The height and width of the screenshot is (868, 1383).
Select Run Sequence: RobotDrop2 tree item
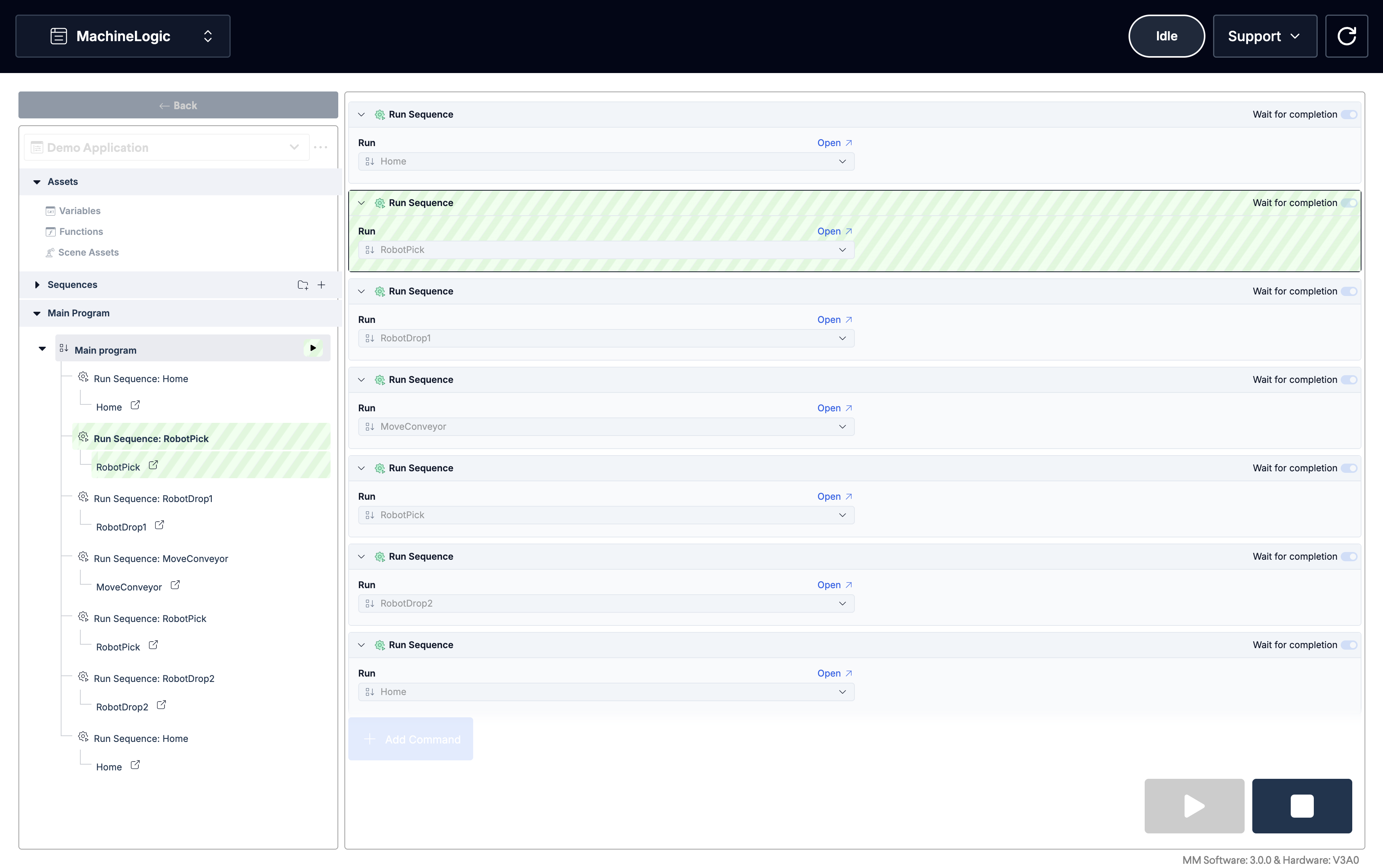click(154, 678)
